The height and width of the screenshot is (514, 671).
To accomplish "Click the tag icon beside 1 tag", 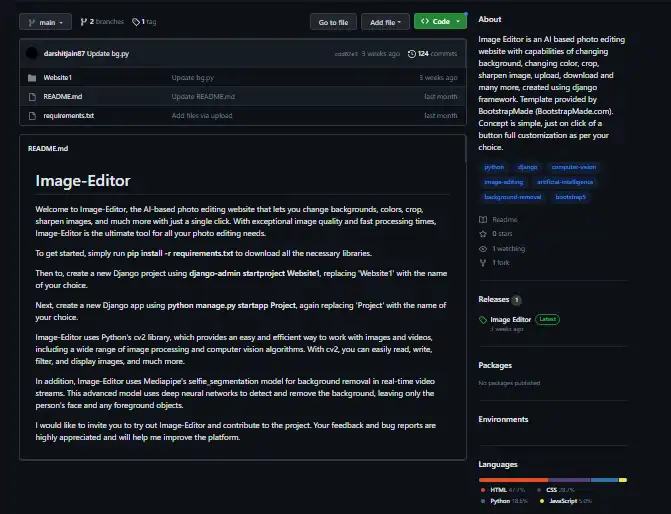I will point(136,22).
